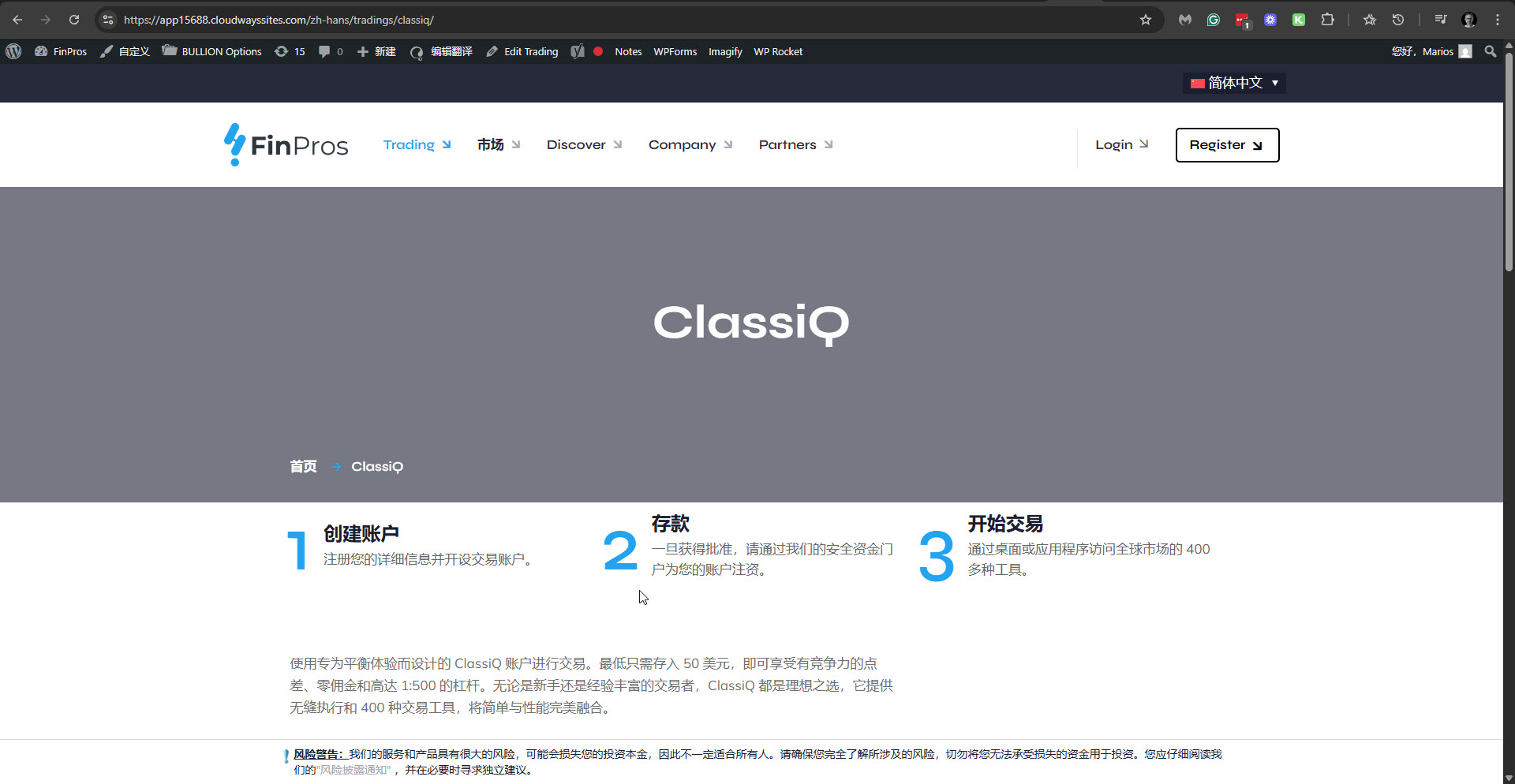Open the red-badged extension icon

1242,20
